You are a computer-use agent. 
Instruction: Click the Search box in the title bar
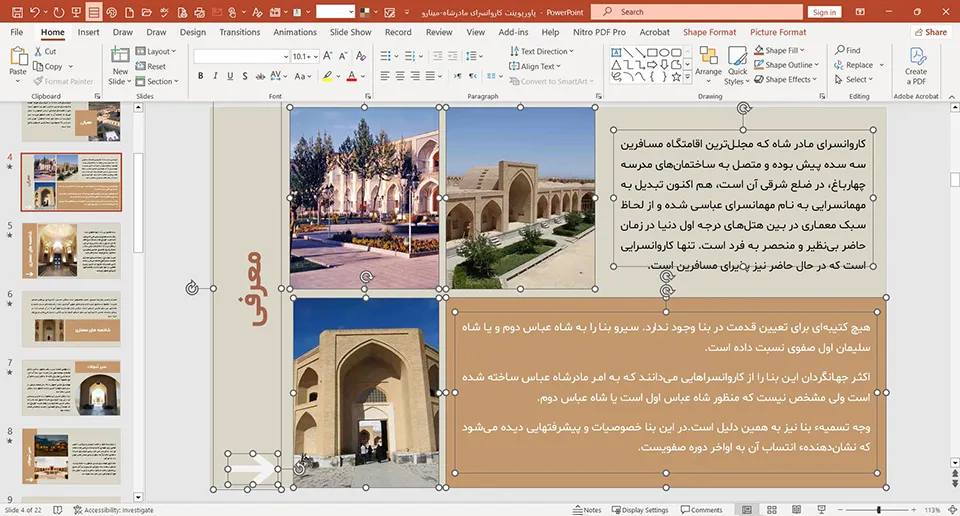697,12
